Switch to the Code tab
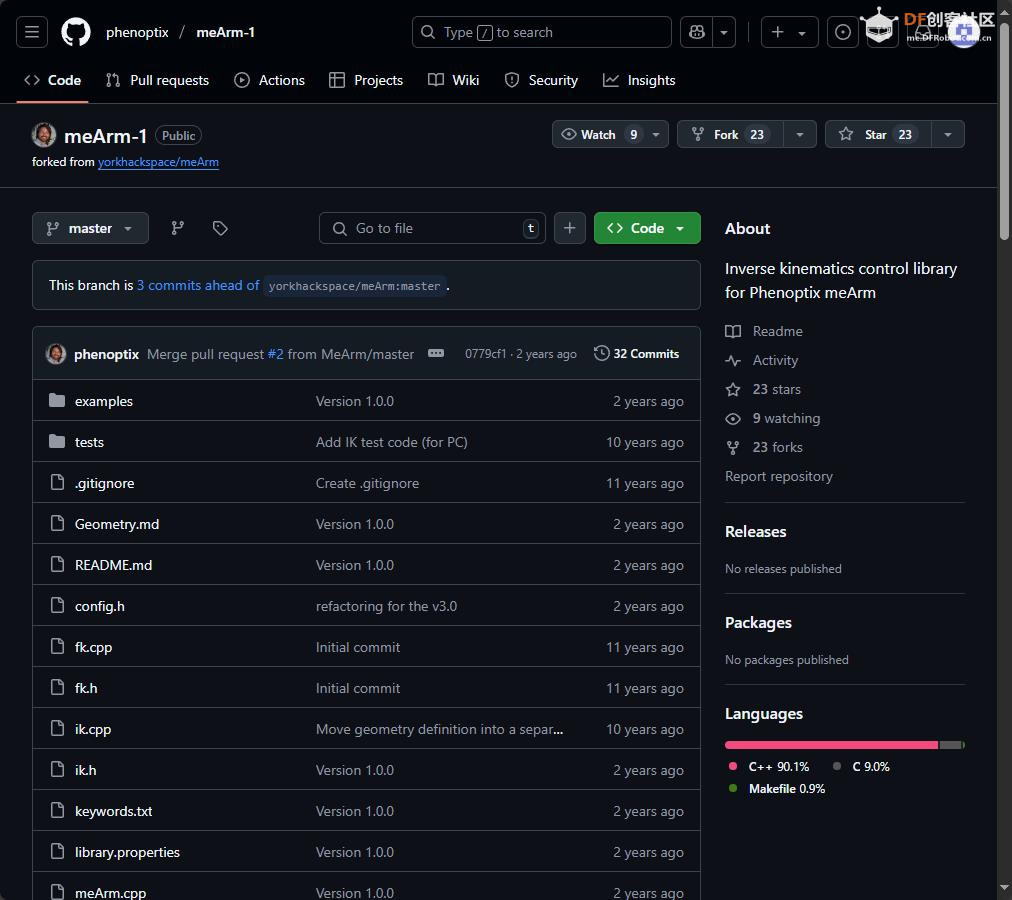The image size is (1012, 900). pos(52,80)
